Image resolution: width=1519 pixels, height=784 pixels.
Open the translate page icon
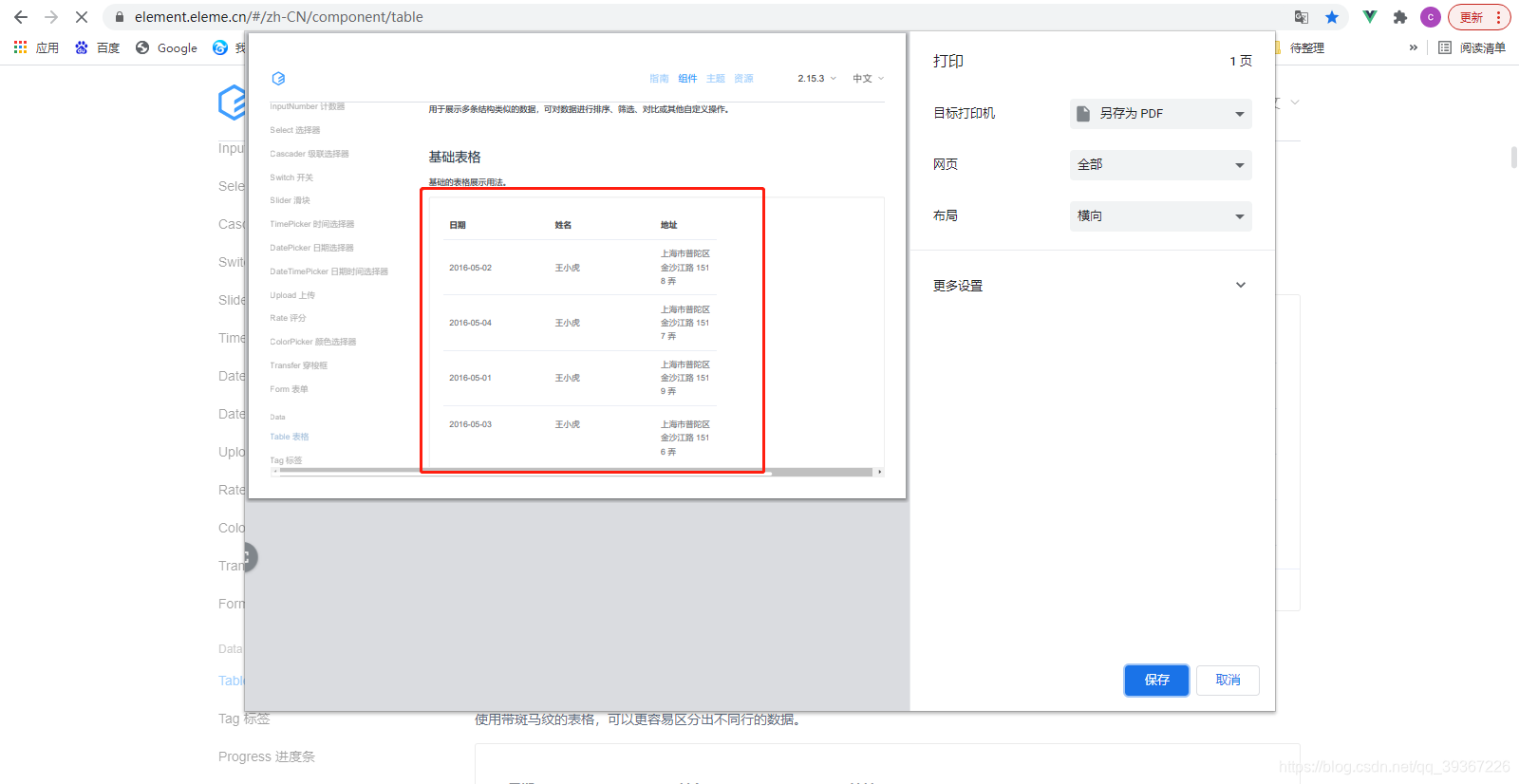pos(1302,17)
